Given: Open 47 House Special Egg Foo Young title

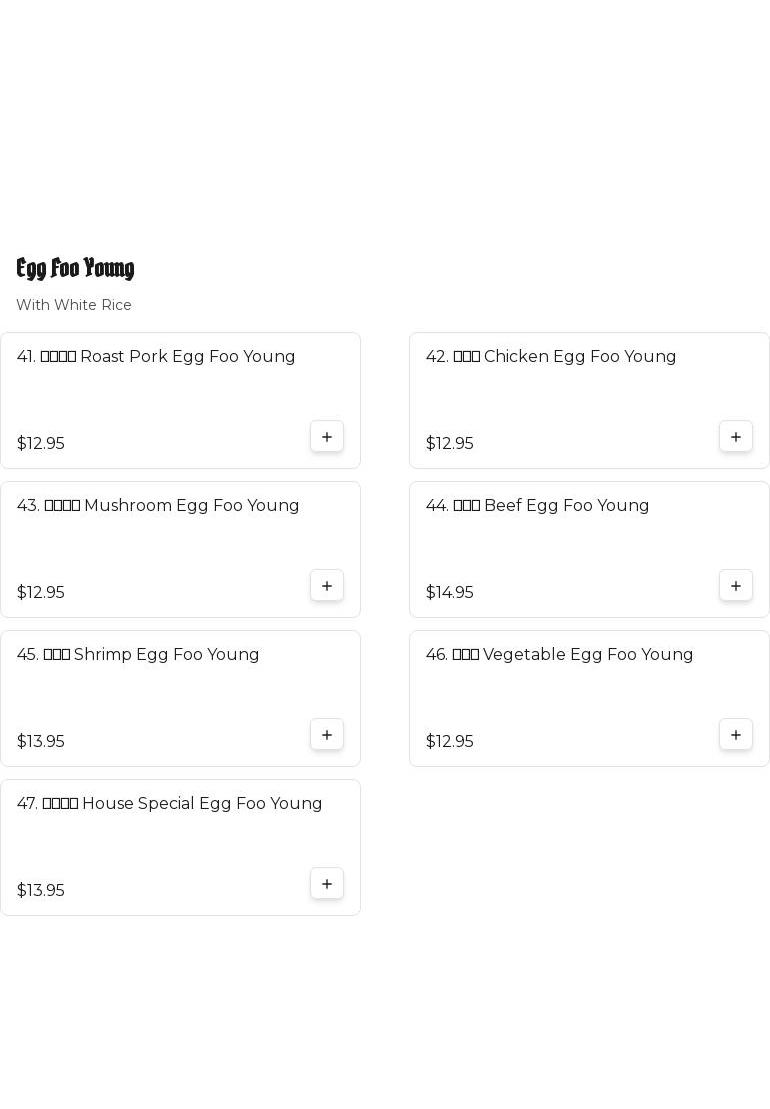Looking at the screenshot, I should 169,804.
